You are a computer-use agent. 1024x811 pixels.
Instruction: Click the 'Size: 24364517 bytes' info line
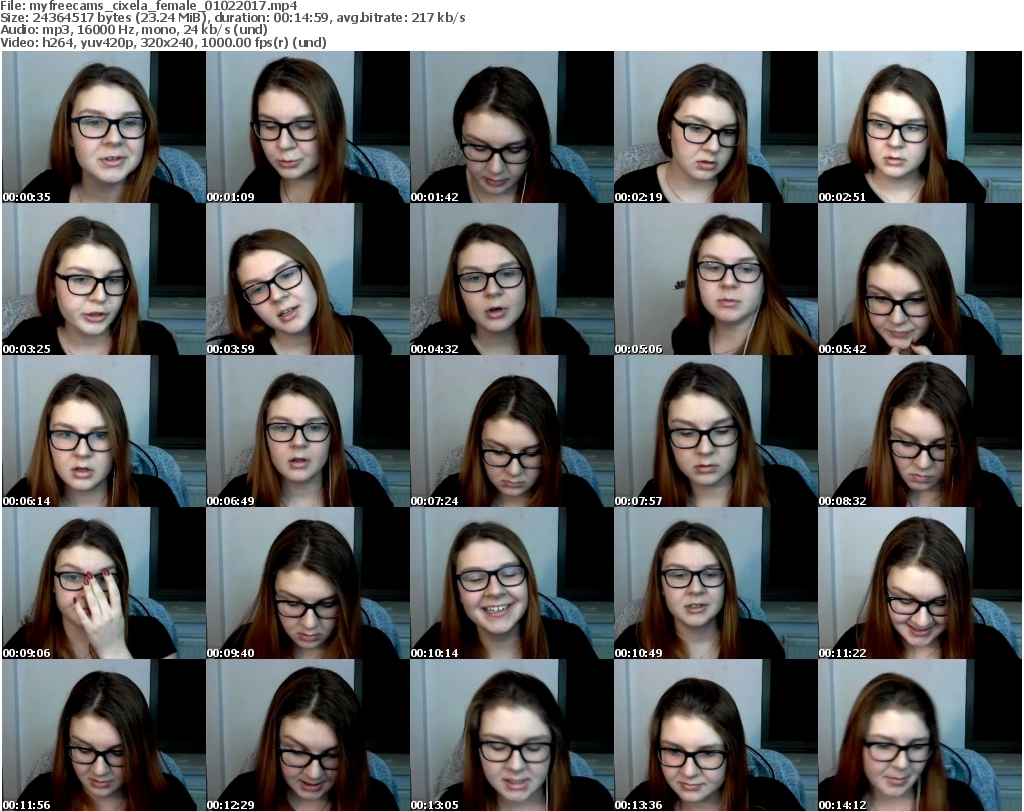[232, 18]
